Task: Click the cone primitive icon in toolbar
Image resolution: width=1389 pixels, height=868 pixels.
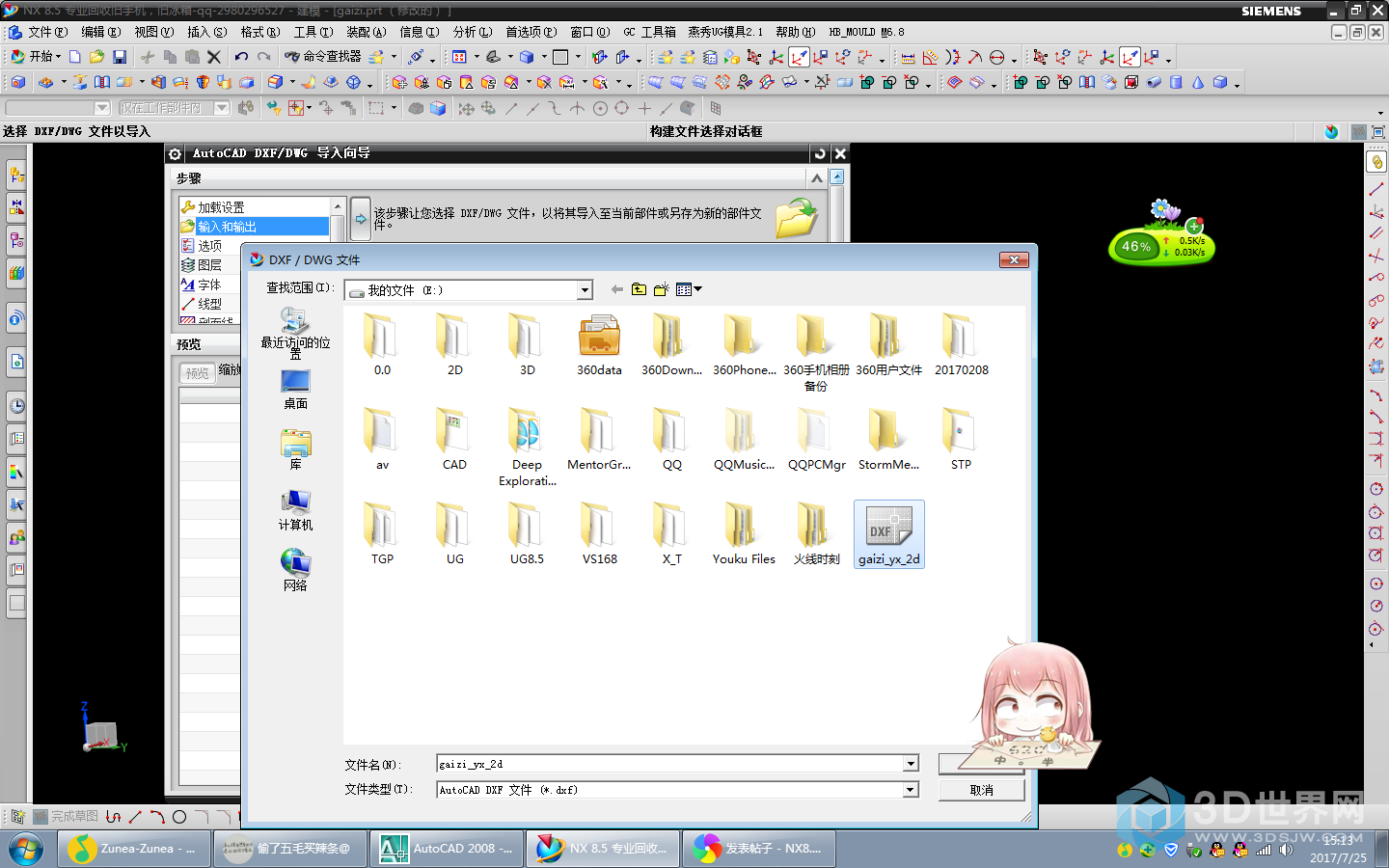Action: (x=1198, y=83)
